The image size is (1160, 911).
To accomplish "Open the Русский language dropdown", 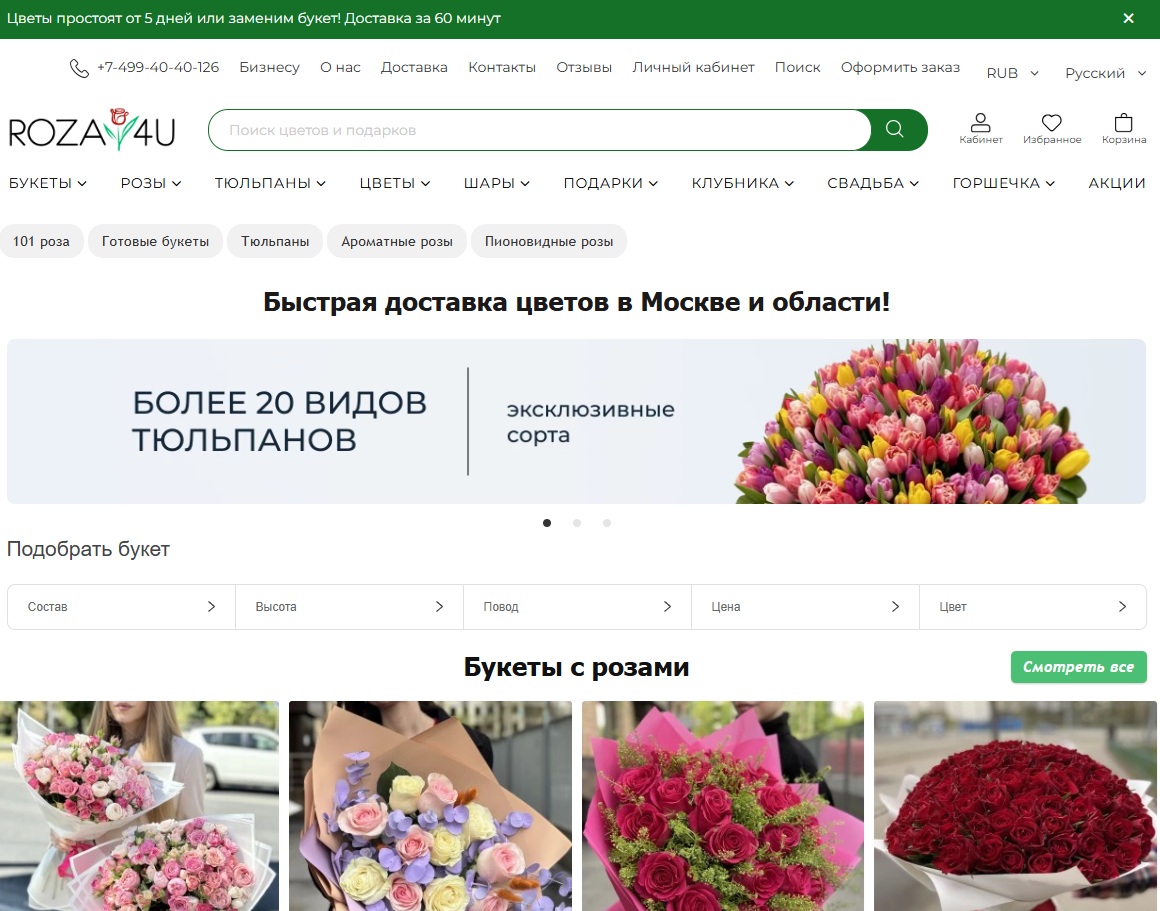I will click(x=1105, y=73).
